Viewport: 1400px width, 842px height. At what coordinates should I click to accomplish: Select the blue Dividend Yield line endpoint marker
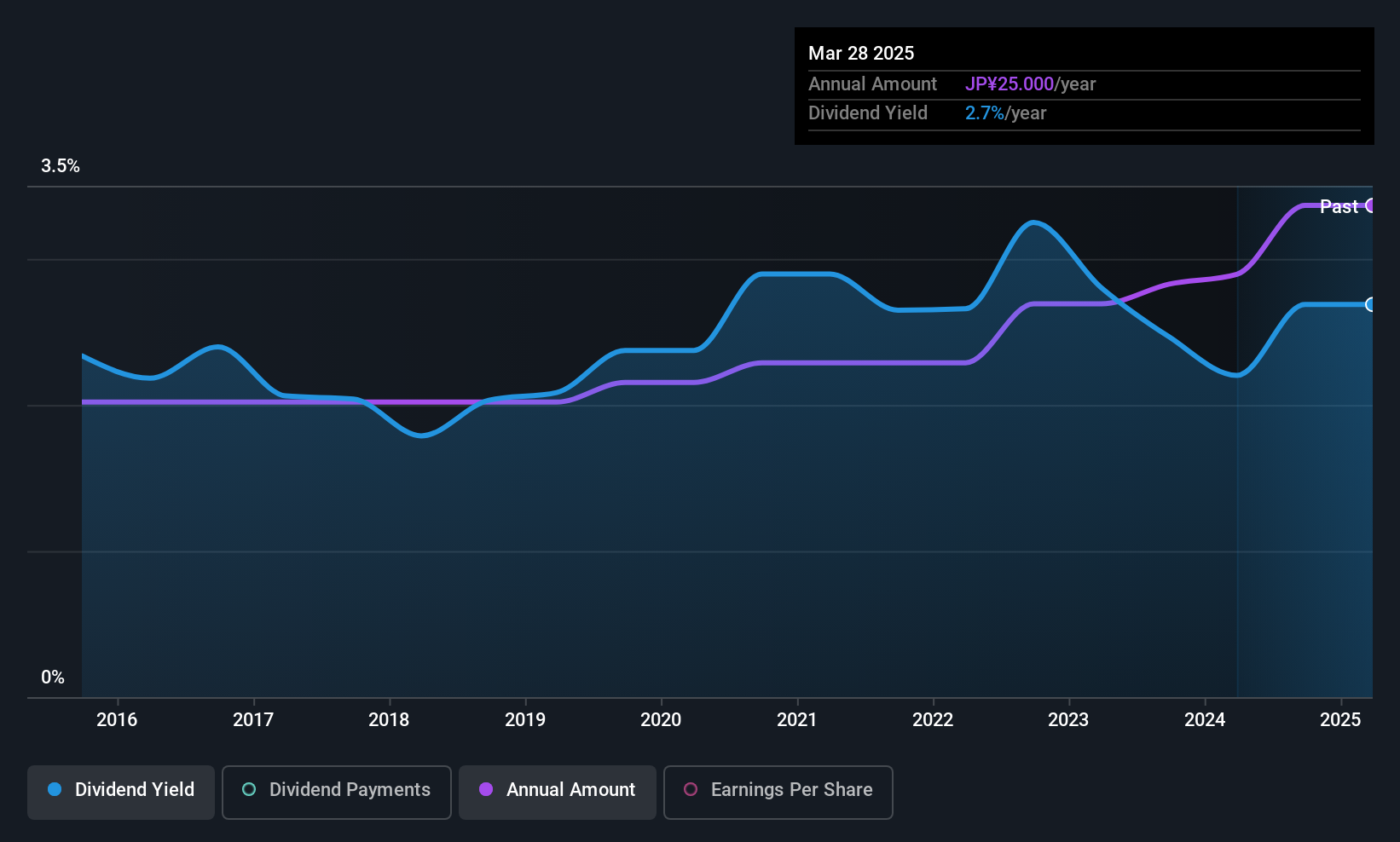(x=1371, y=304)
